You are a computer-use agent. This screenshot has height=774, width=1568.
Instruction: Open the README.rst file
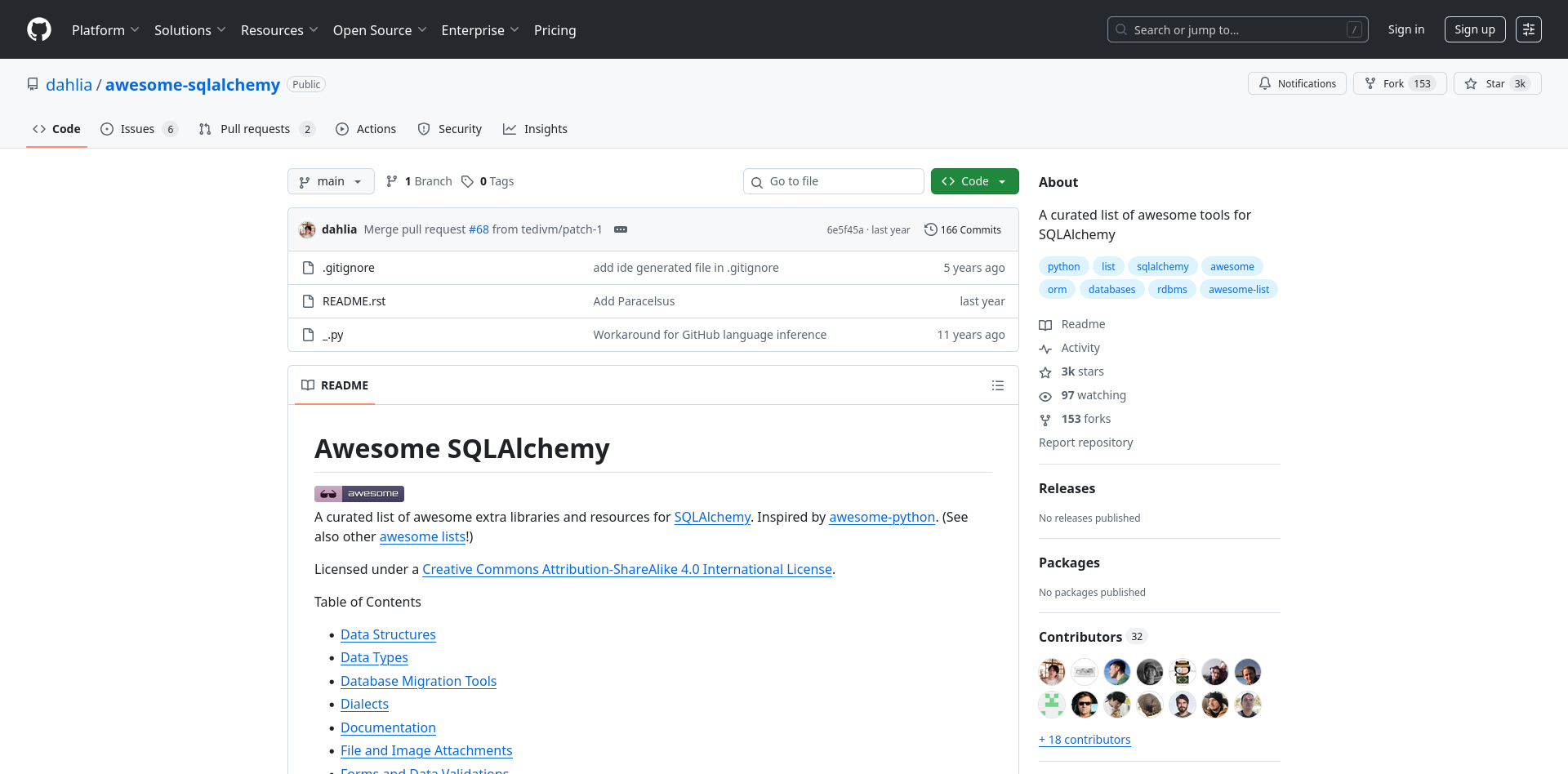coord(354,301)
